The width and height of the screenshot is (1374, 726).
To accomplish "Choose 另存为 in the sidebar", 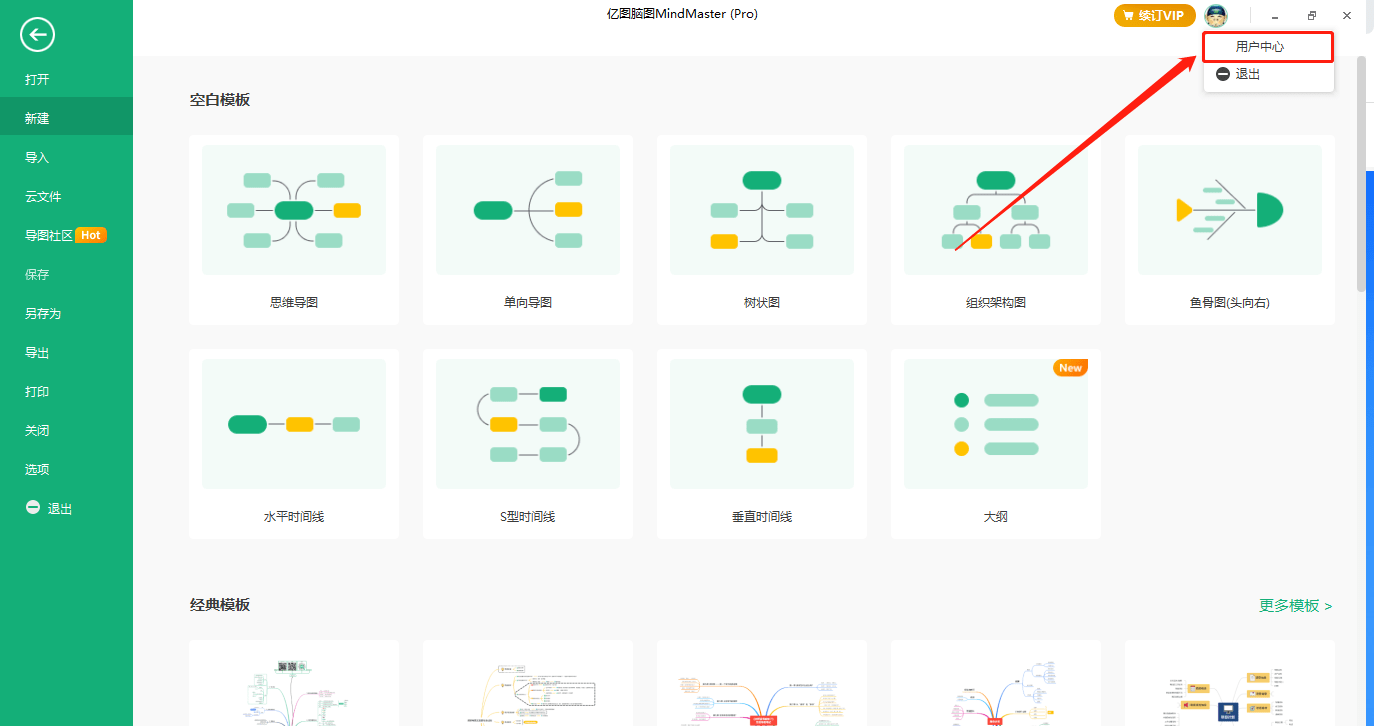I will (66, 313).
